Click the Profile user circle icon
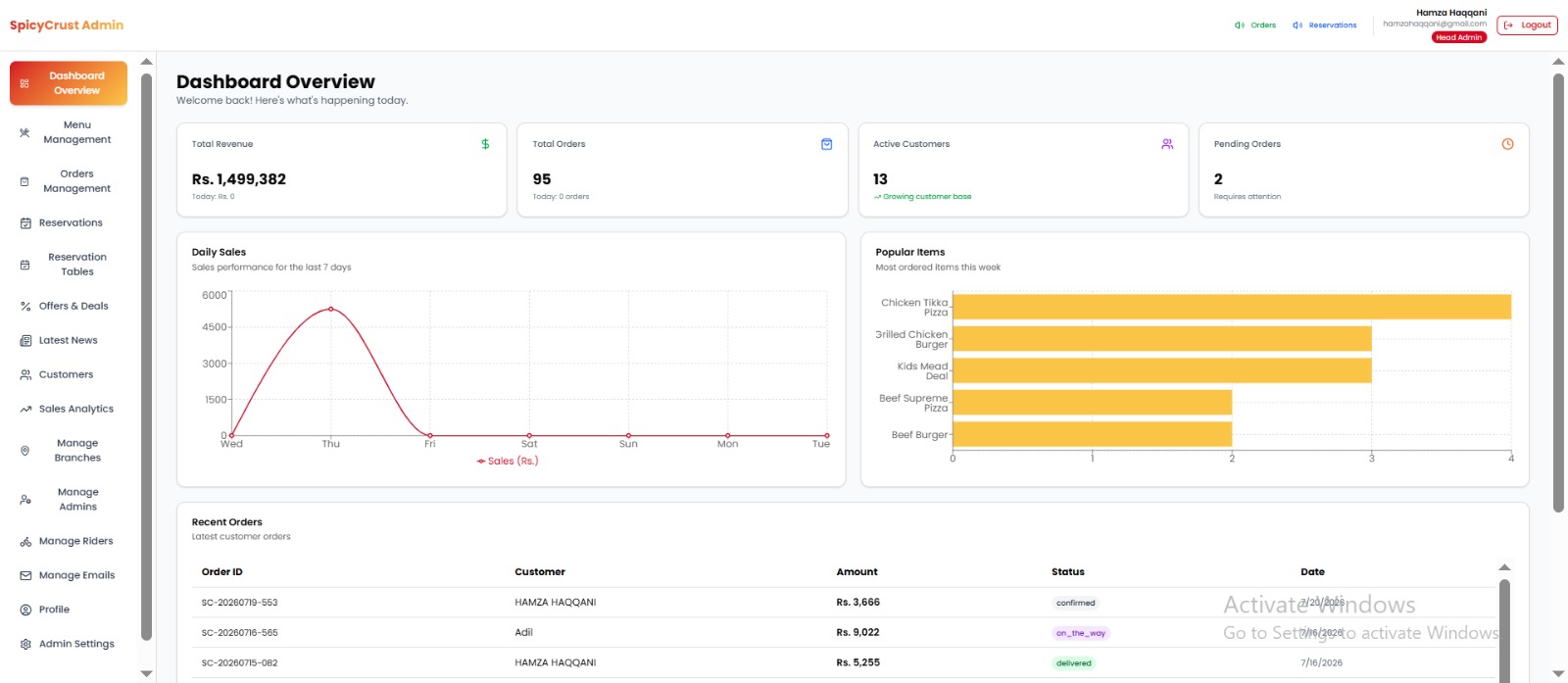 pos(25,610)
